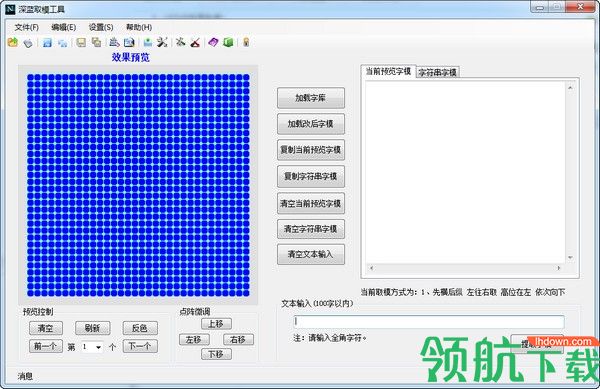Go to next character with 下一个
The image size is (600, 389).
click(140, 347)
